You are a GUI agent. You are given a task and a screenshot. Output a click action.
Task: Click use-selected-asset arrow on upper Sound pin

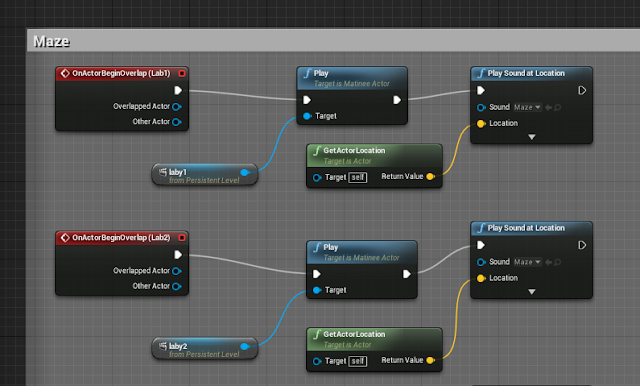tap(549, 107)
